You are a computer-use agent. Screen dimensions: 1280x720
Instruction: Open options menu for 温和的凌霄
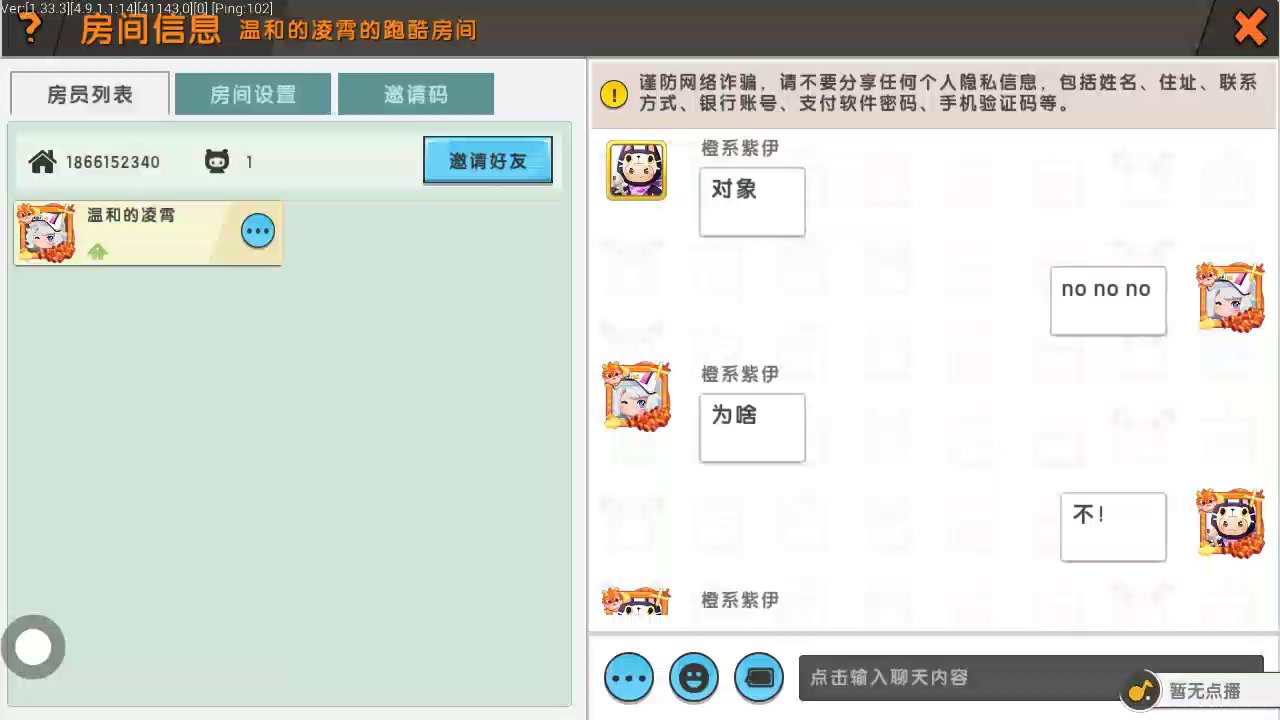pyautogui.click(x=258, y=231)
